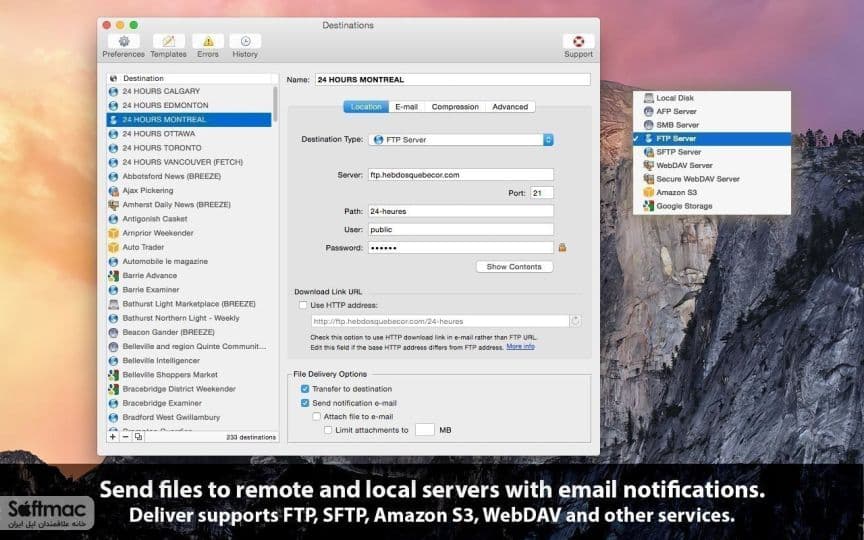Select 24 HOURS EDMONTON in list
Image resolution: width=864 pixels, height=540 pixels.
click(189, 105)
